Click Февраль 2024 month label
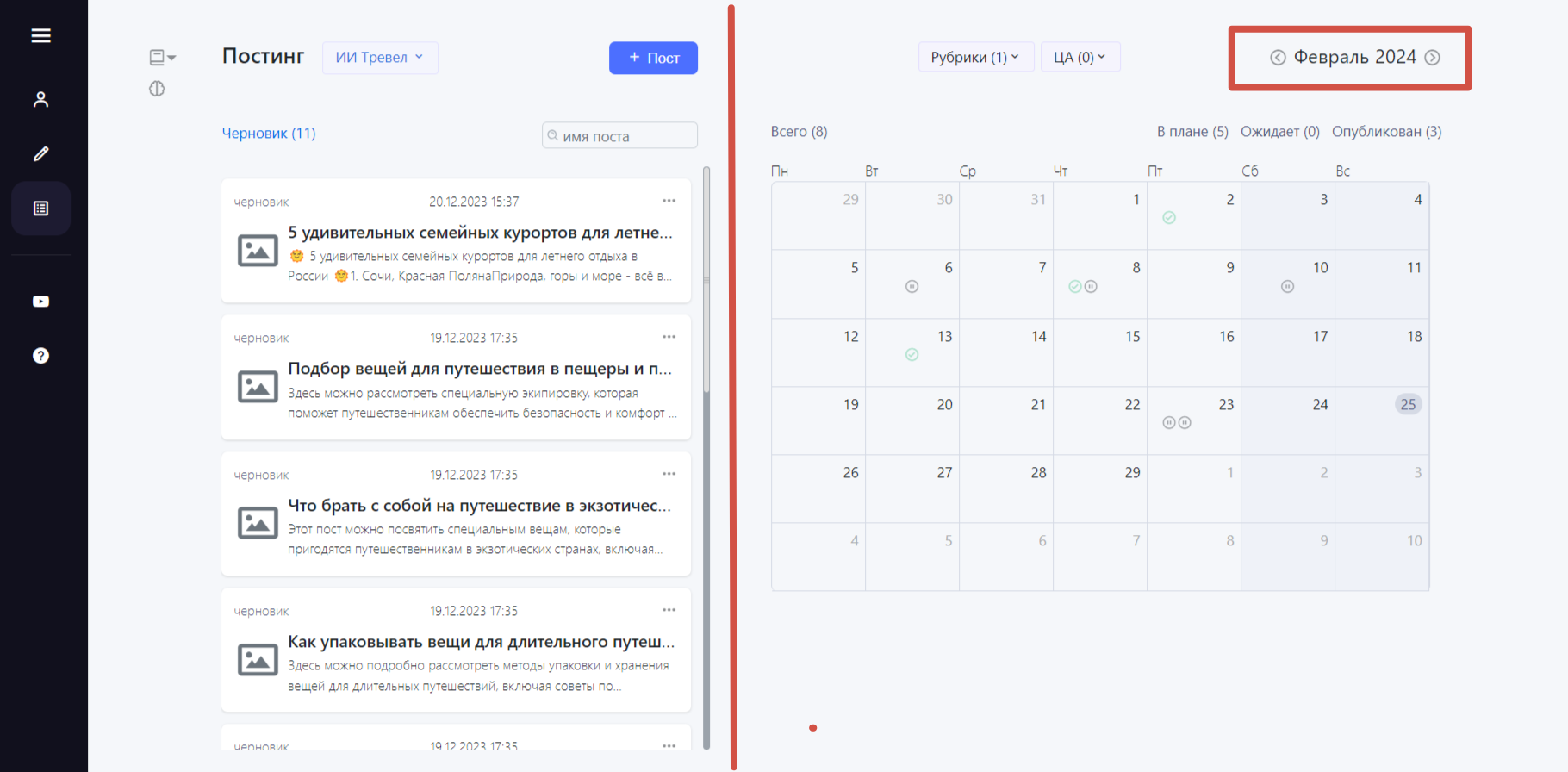Screen dimensions: 1568x772 (x=1354, y=57)
